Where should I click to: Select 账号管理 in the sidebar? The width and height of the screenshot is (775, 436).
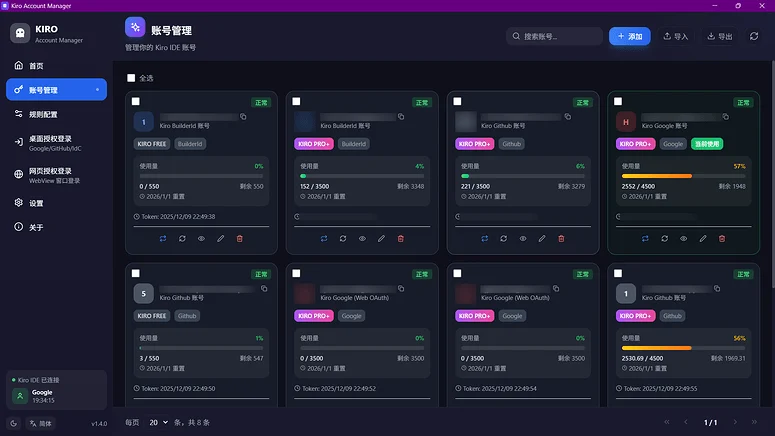click(56, 89)
